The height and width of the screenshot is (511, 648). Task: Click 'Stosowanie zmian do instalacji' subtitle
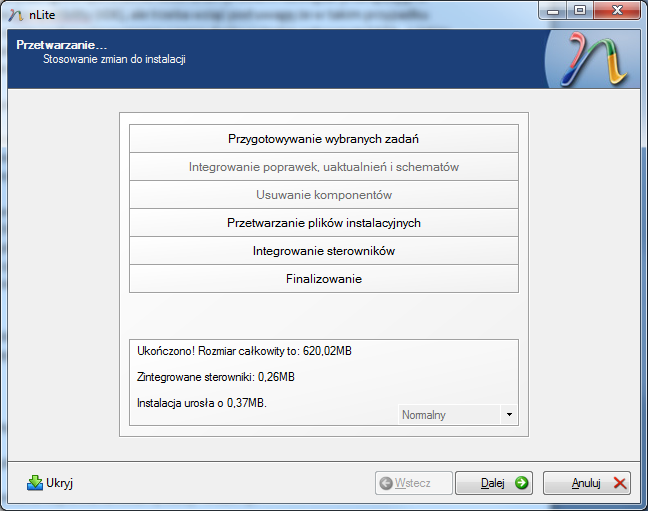(x=114, y=59)
